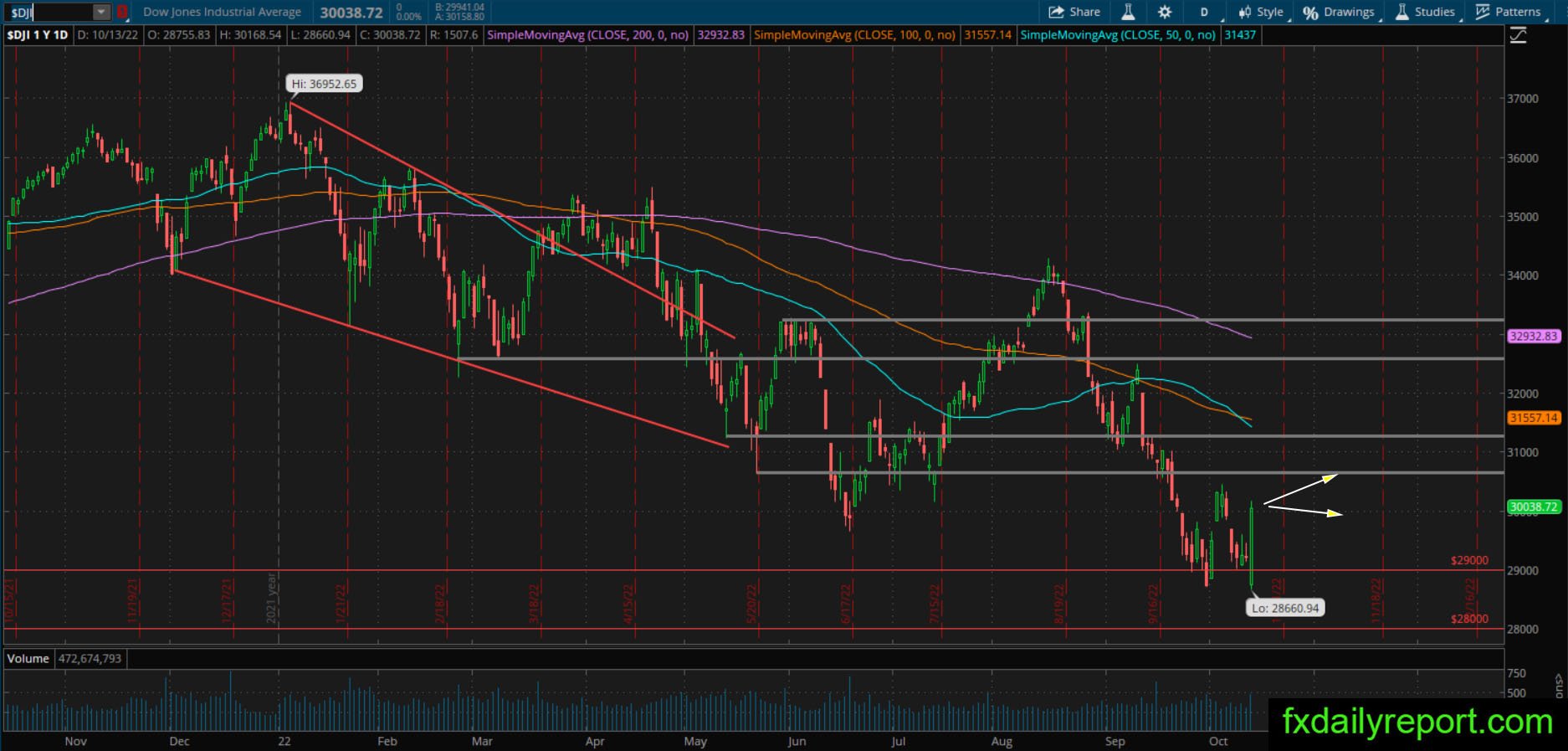The width and height of the screenshot is (1568, 751).
Task: Click the Feb label on the time axis
Action: pyautogui.click(x=387, y=741)
